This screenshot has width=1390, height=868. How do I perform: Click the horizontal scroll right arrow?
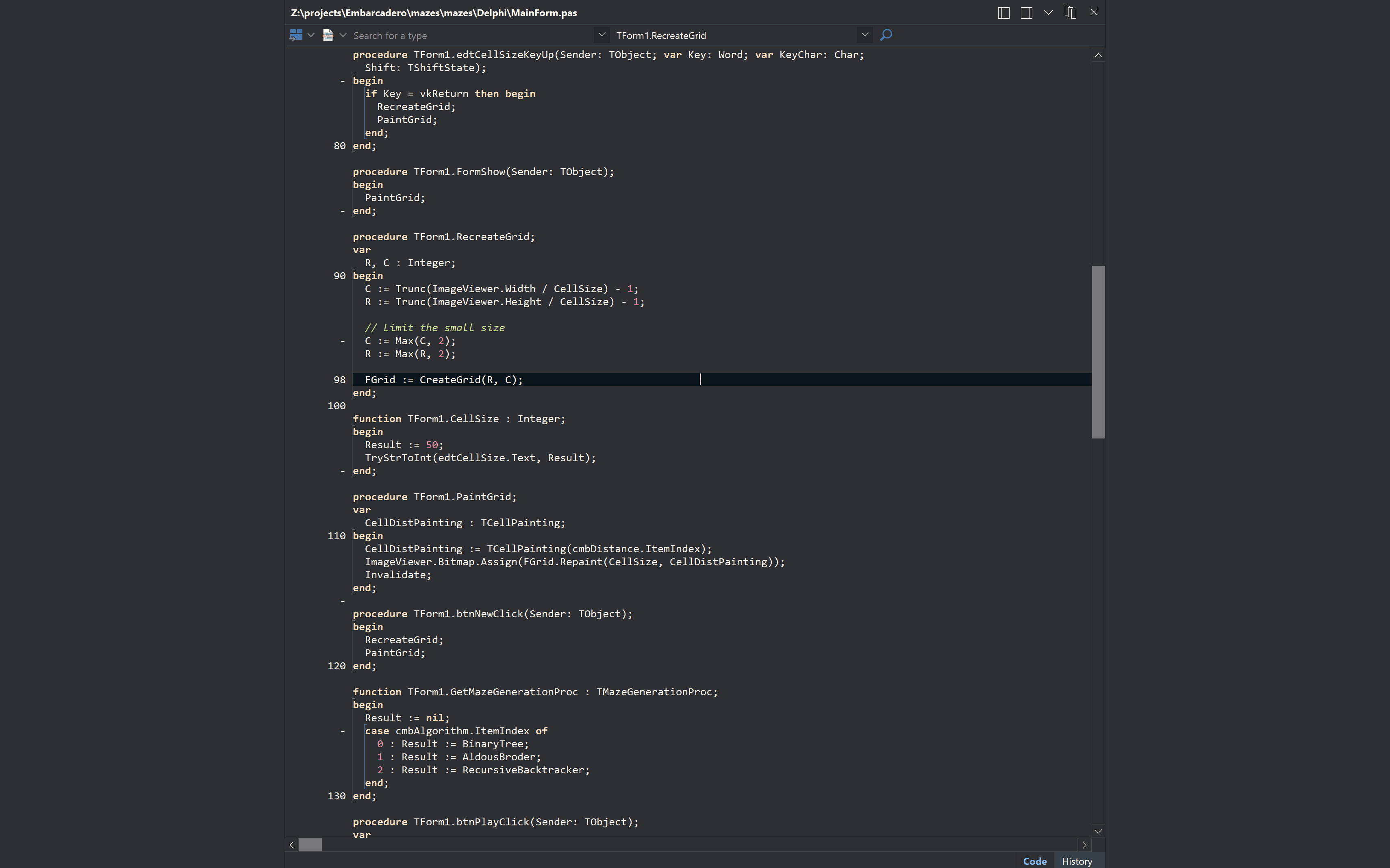point(1084,844)
